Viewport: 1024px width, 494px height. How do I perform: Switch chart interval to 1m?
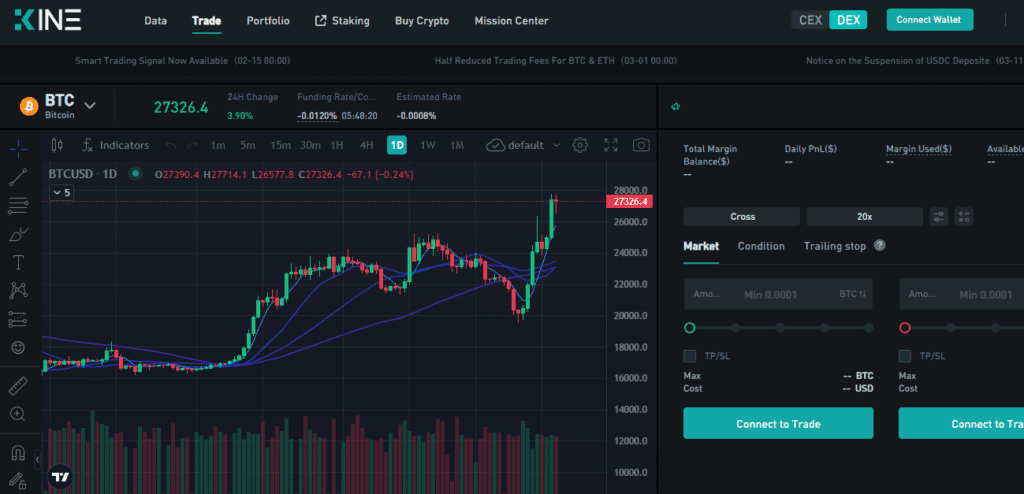click(x=217, y=145)
